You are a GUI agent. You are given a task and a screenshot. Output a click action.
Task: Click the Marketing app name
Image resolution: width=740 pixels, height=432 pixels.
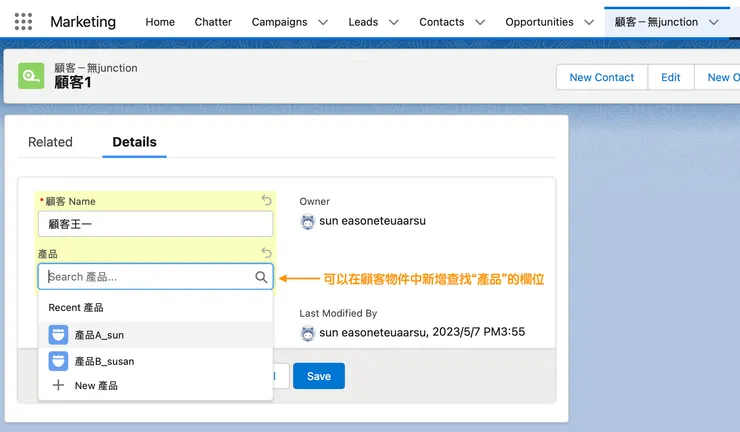83,22
